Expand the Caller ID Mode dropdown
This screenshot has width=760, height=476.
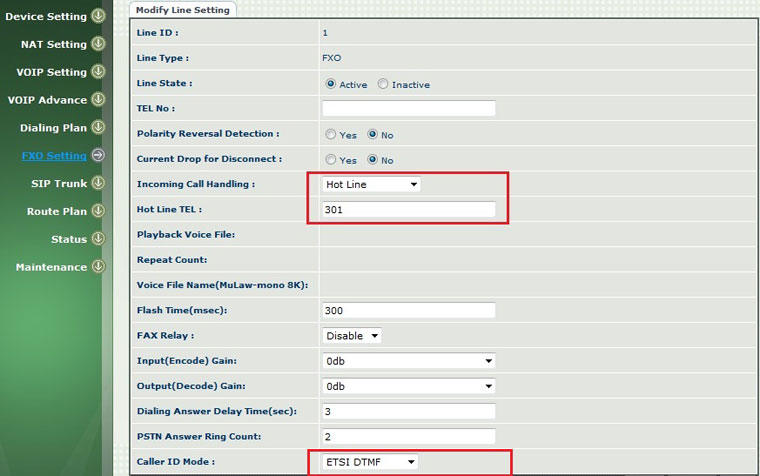click(x=370, y=462)
